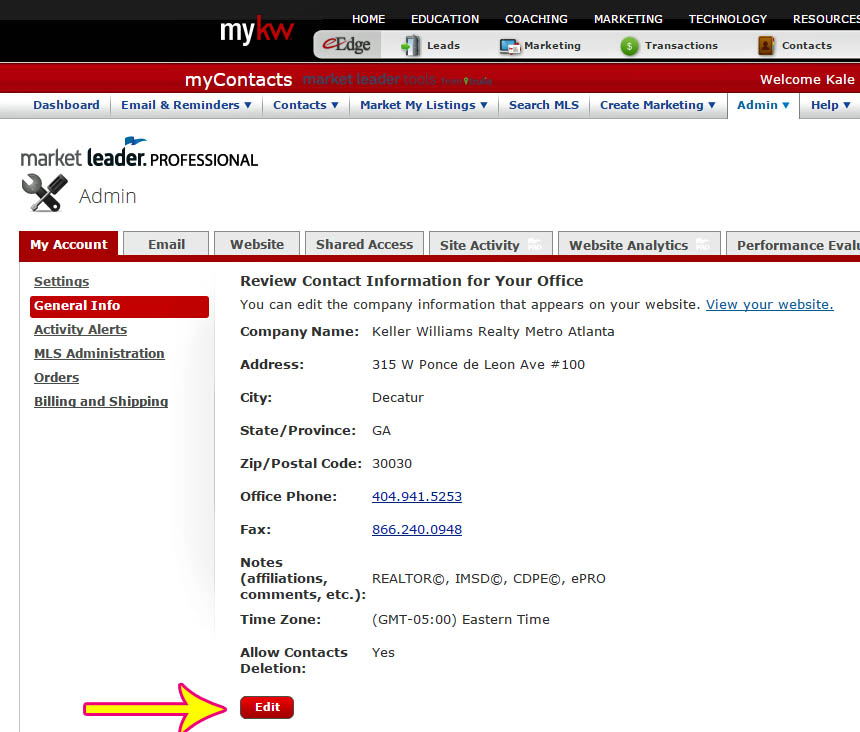Click the mykw logo
Viewport: 860px width, 732px height.
(257, 30)
